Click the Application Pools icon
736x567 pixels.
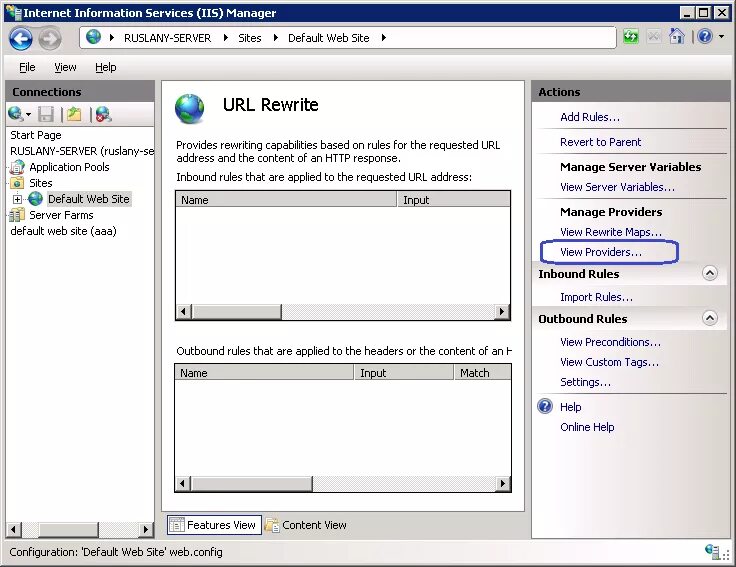point(17,167)
